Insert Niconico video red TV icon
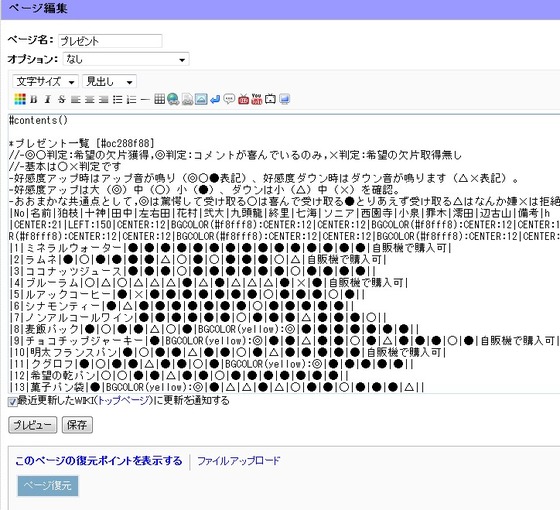The width and height of the screenshot is (560, 510). [243, 99]
